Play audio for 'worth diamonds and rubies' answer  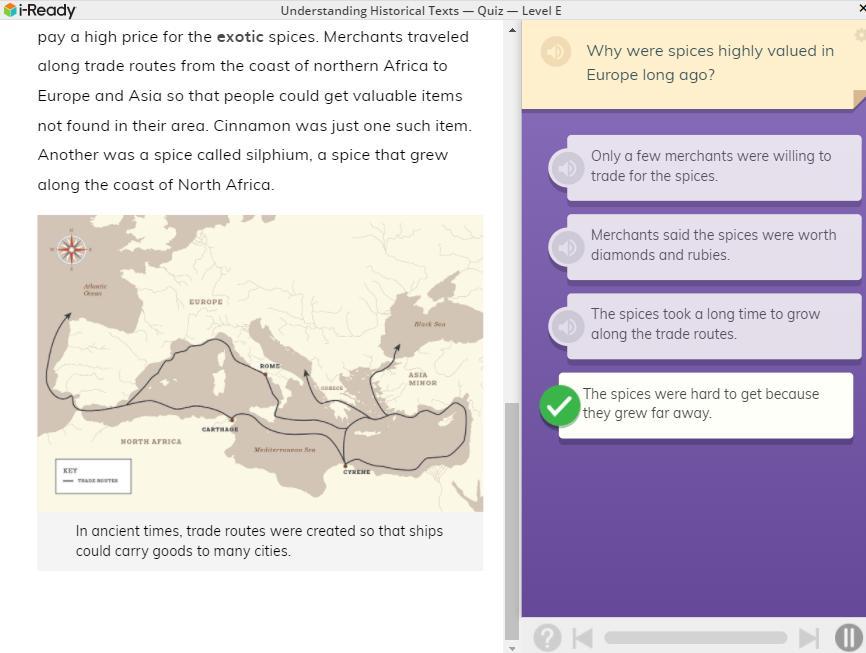[x=566, y=246]
